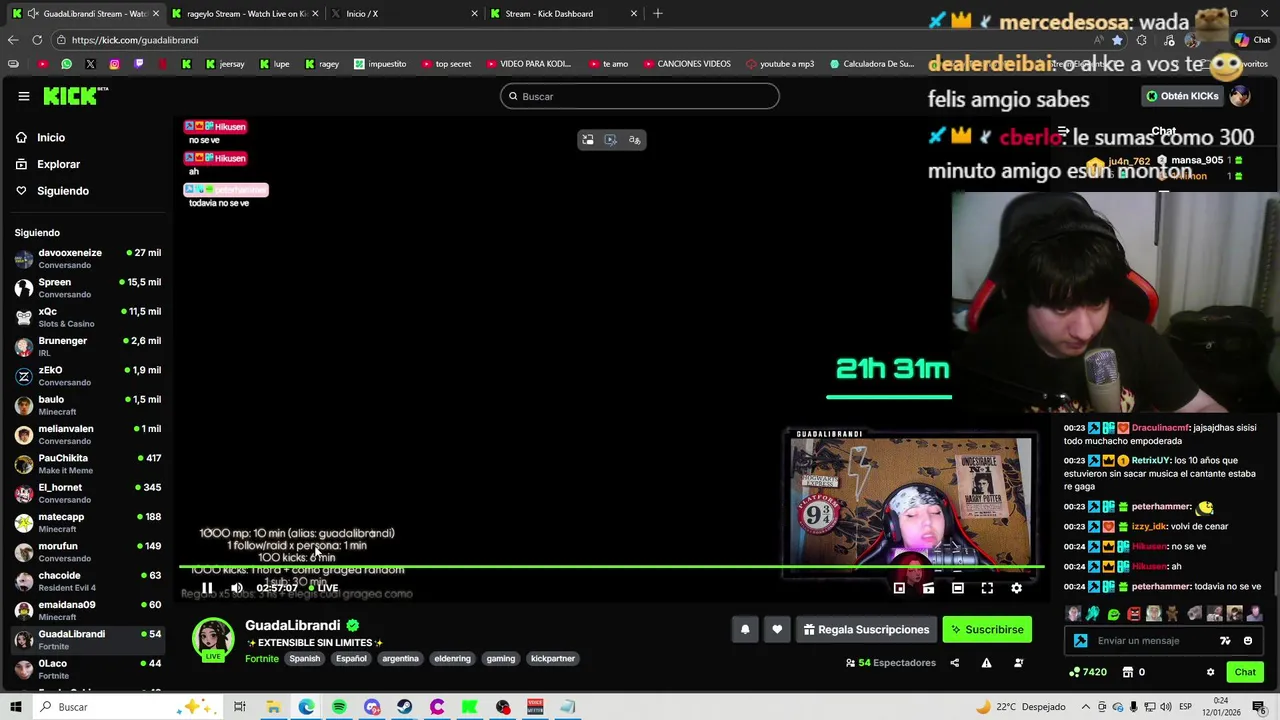
Task: Open the Kick hamburger sidebar menu
Action: point(23,96)
